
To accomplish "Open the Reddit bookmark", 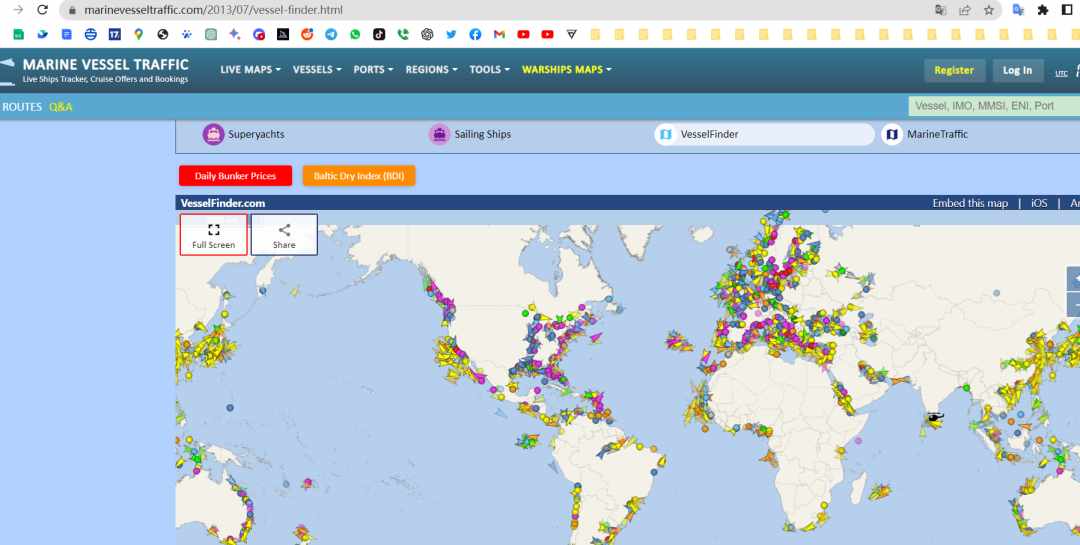I will click(x=307, y=34).
